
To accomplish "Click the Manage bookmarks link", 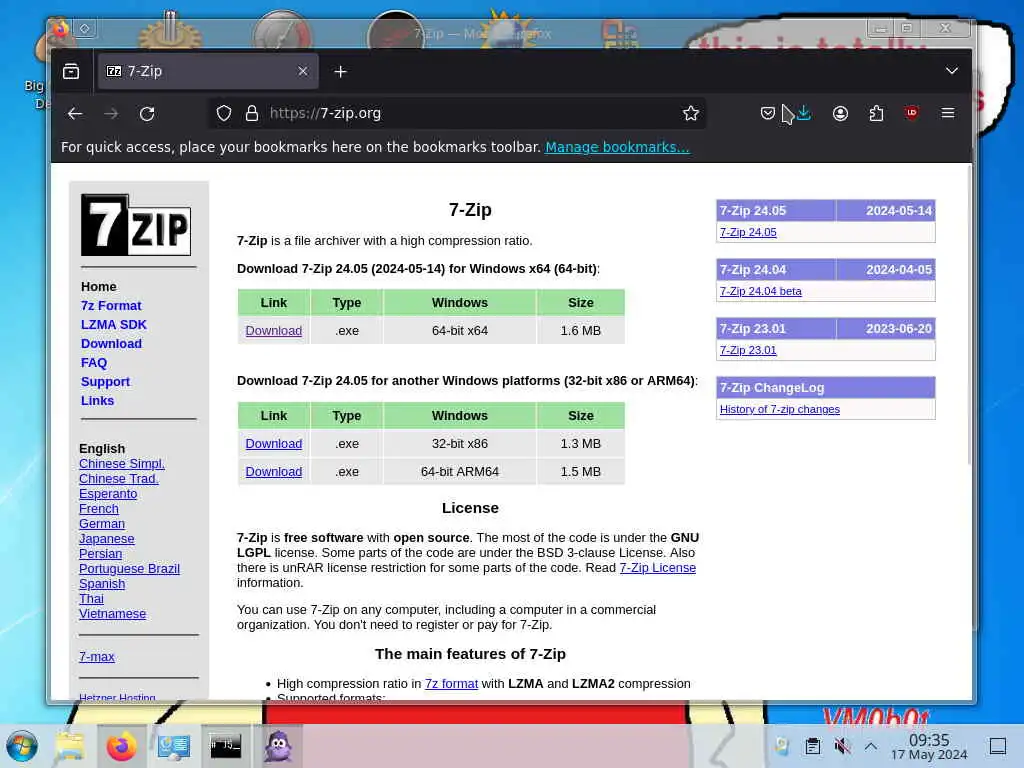I will click(617, 147).
